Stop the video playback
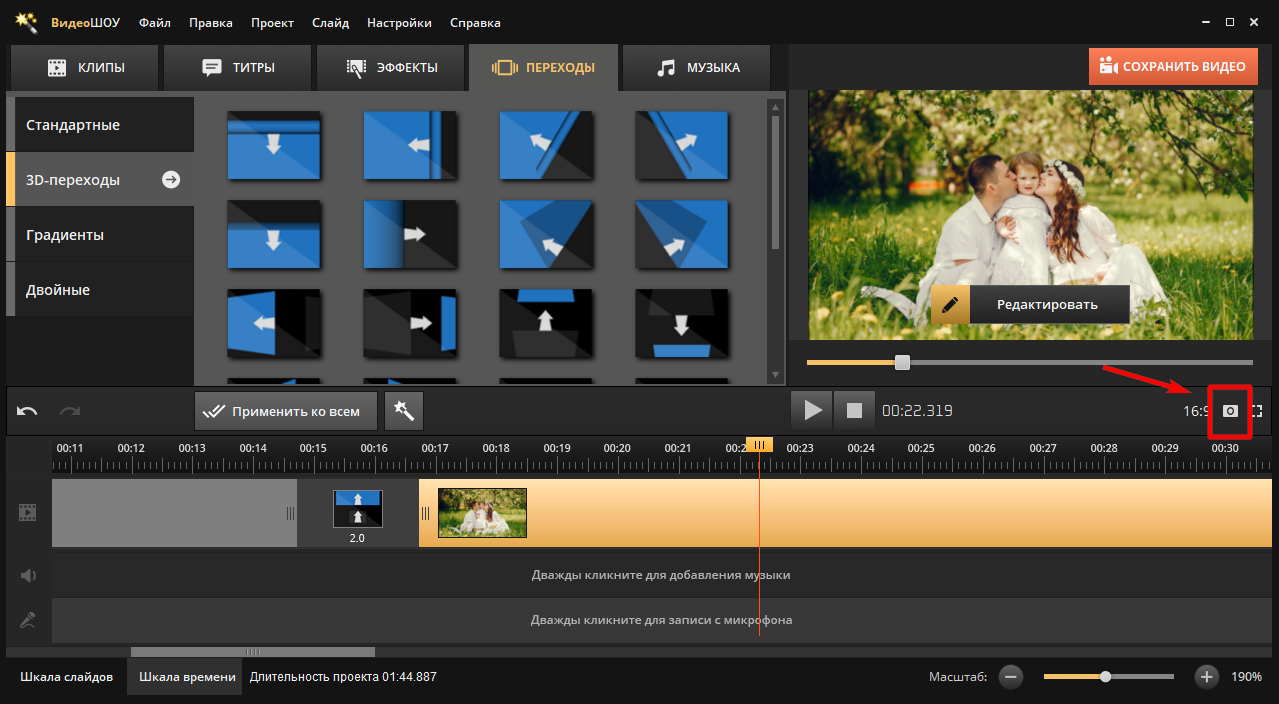Image resolution: width=1279 pixels, height=704 pixels. pos(854,411)
